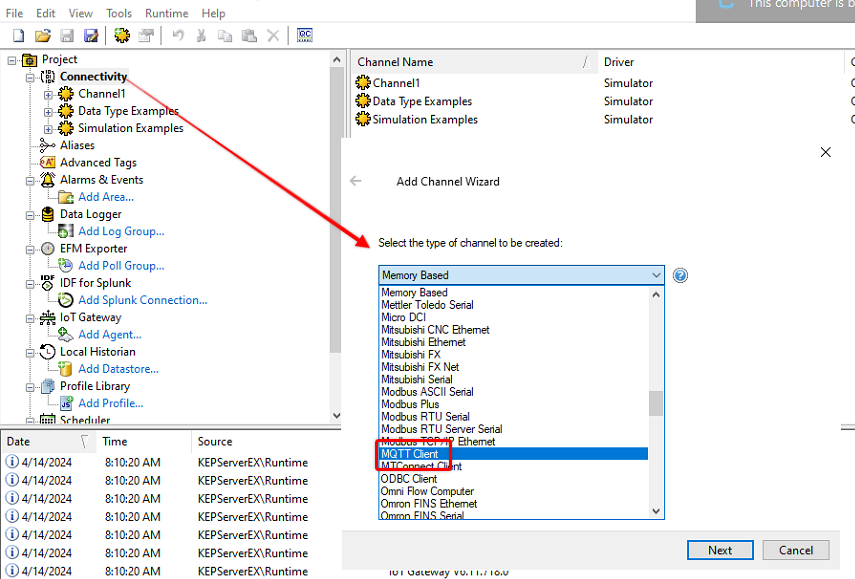Expand the Simulation Examples tree node
The image size is (855, 579).
pos(49,129)
